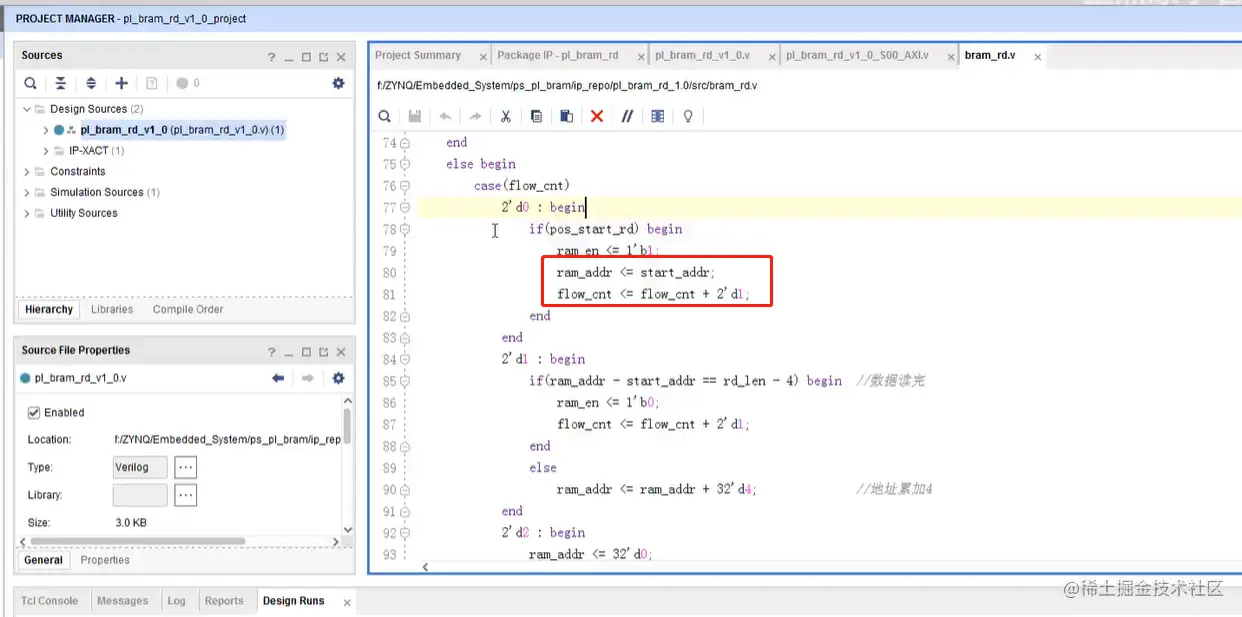Float the Sources panel window

coord(324,57)
